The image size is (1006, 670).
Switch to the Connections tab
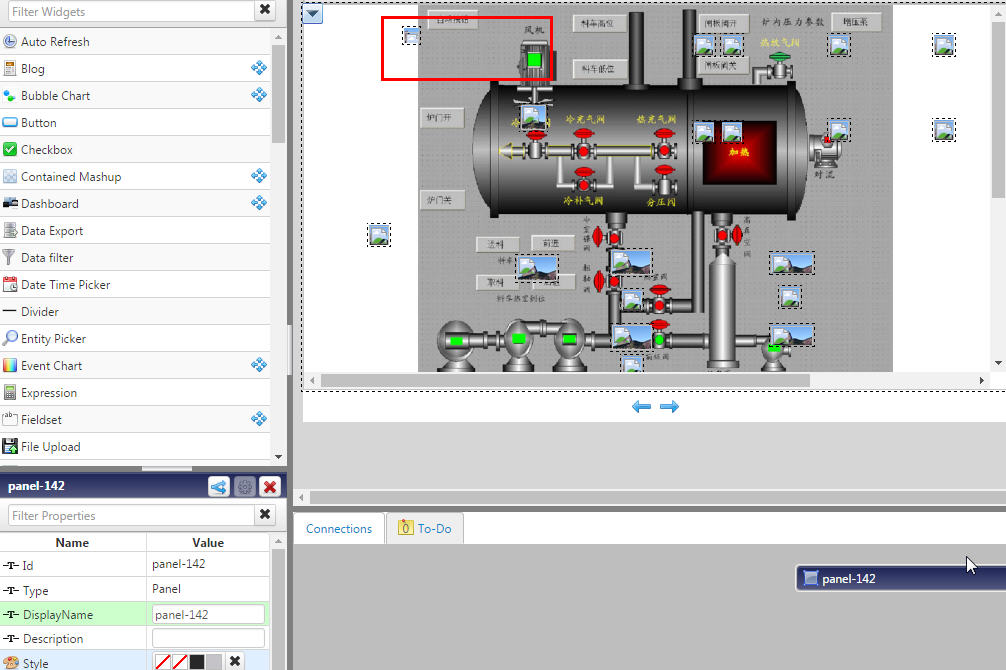point(339,528)
